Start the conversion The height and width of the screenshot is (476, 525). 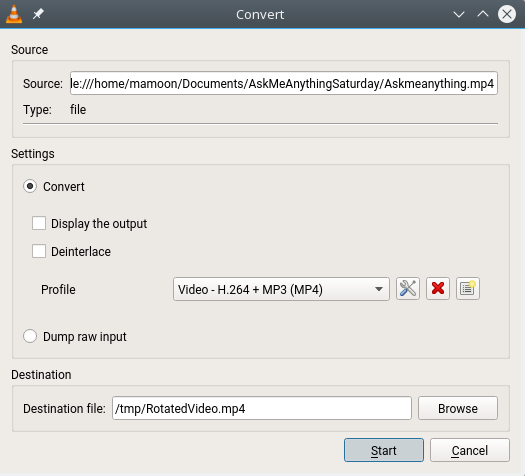tap(384, 450)
